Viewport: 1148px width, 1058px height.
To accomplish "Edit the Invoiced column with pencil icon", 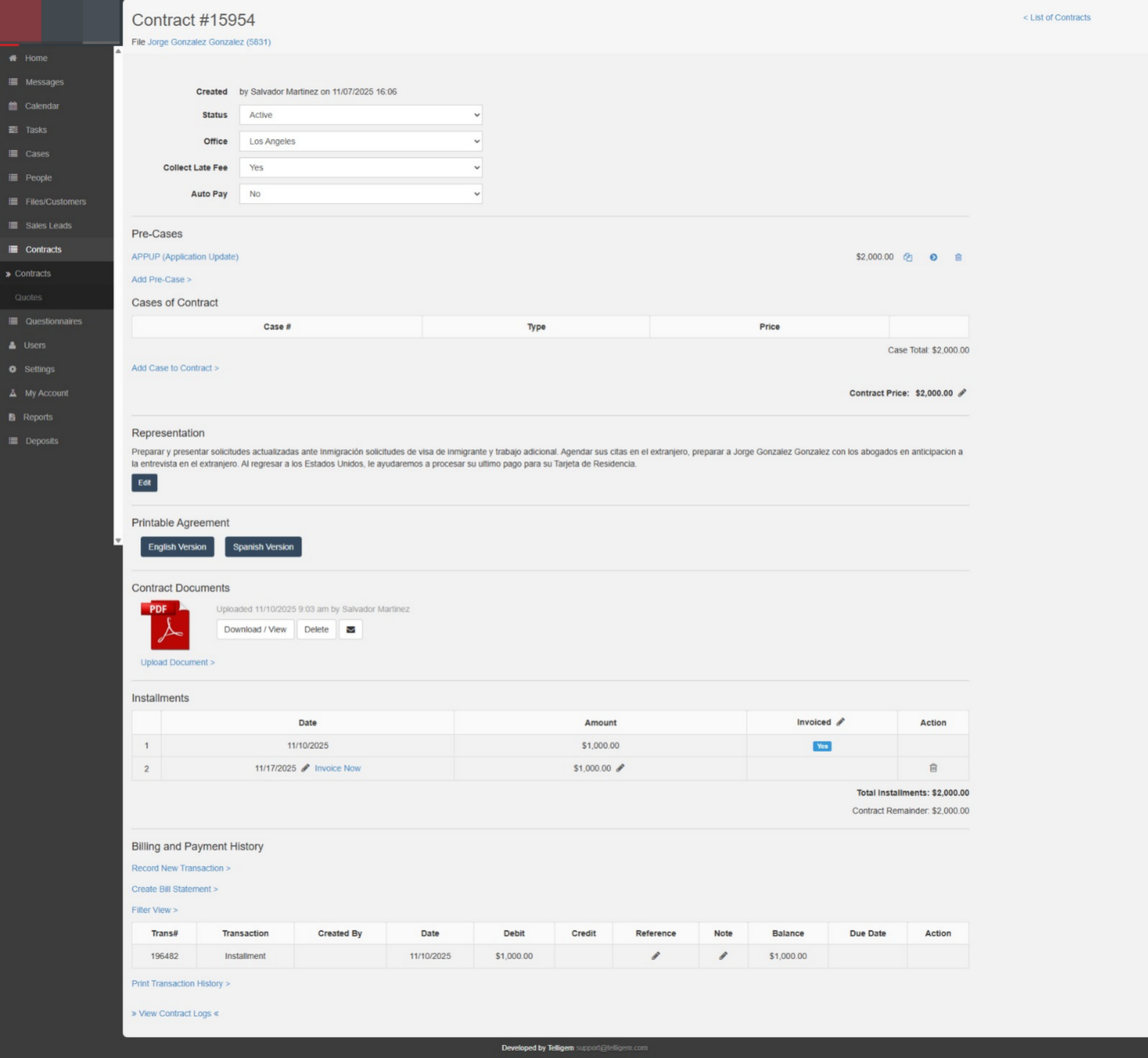I will pyautogui.click(x=840, y=722).
